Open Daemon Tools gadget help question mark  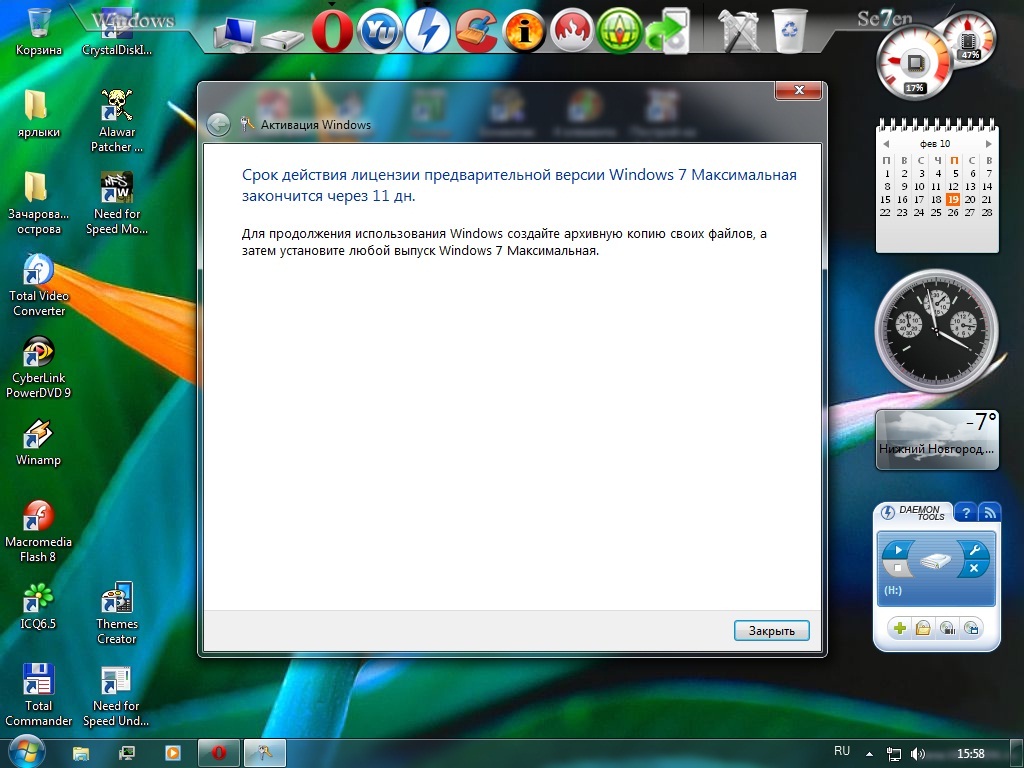coord(966,513)
